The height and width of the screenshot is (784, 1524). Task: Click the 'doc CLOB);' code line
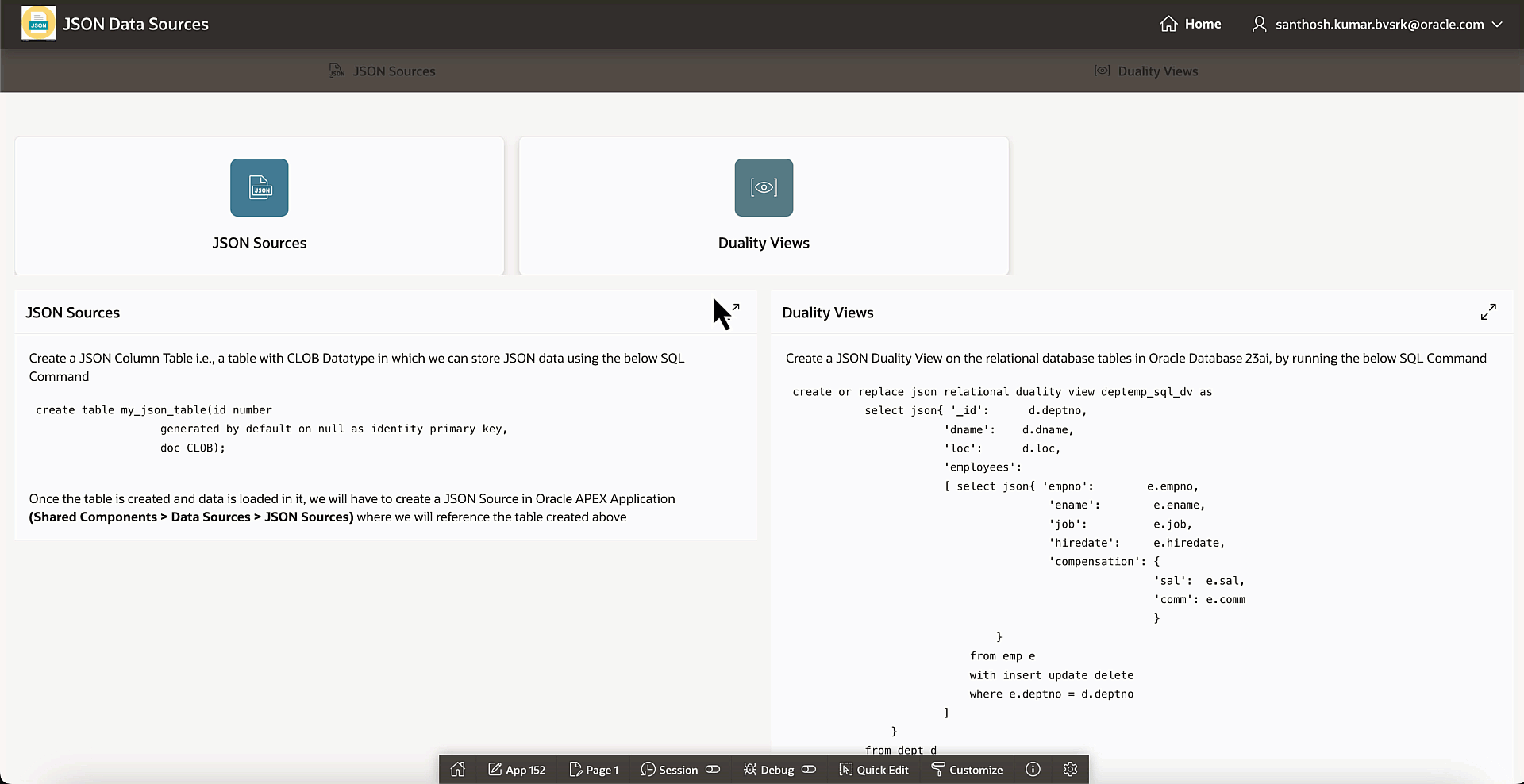click(193, 448)
